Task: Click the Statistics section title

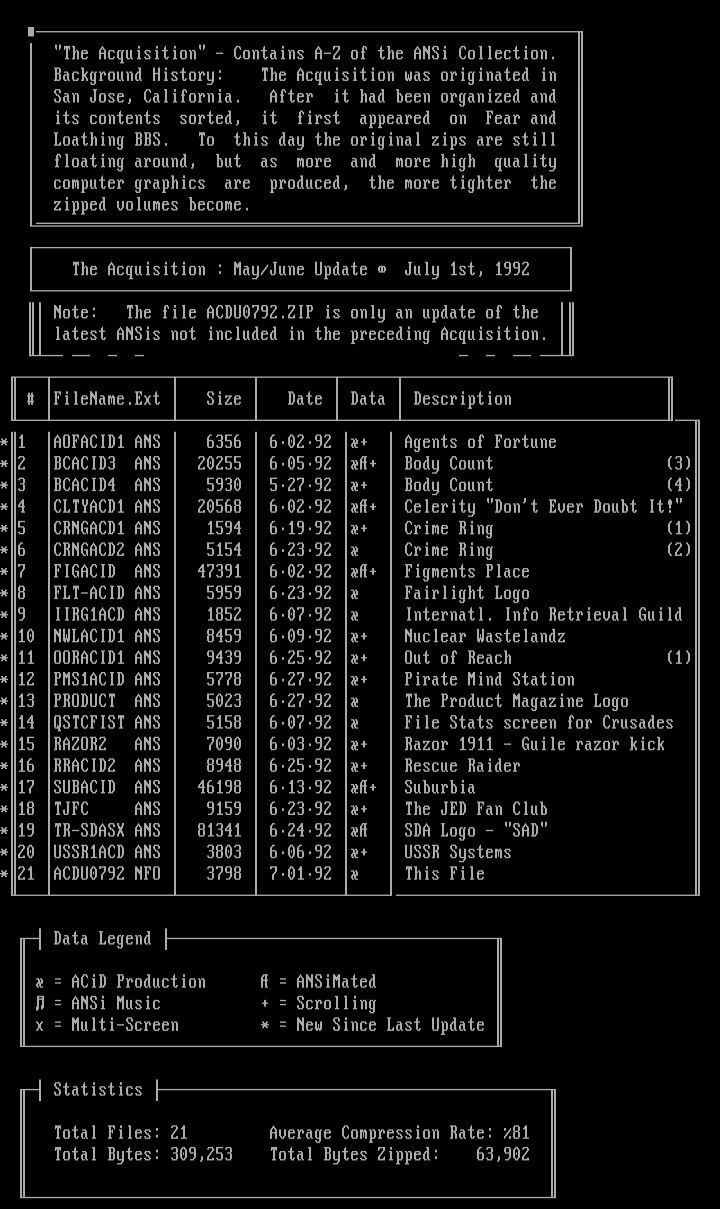Action: [98, 1090]
